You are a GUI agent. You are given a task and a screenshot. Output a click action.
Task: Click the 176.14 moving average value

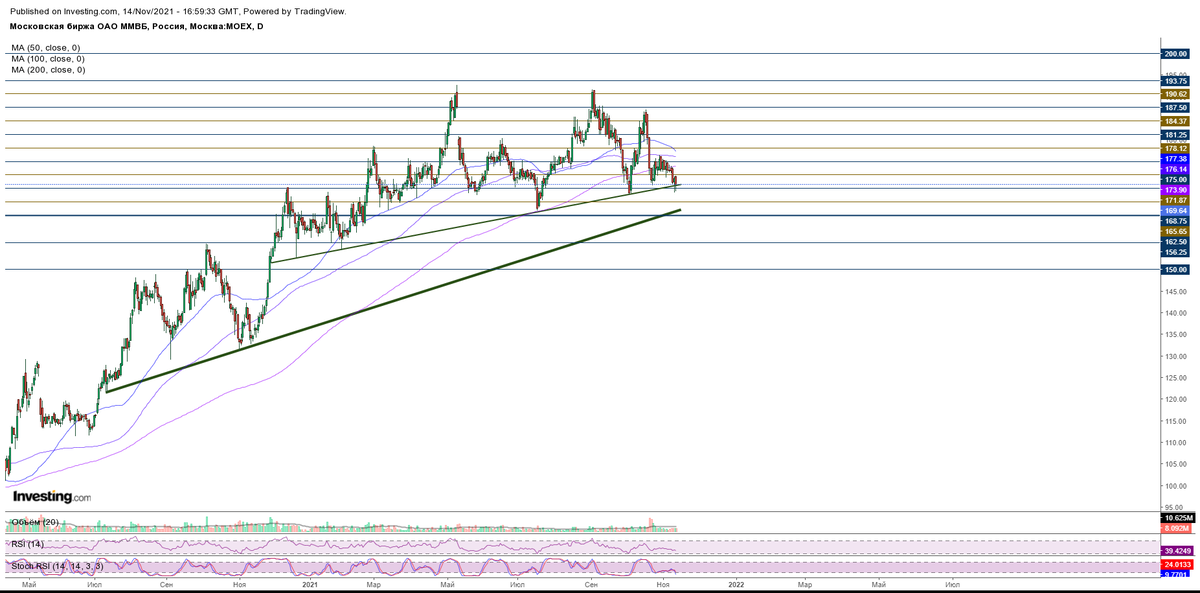[1174, 169]
